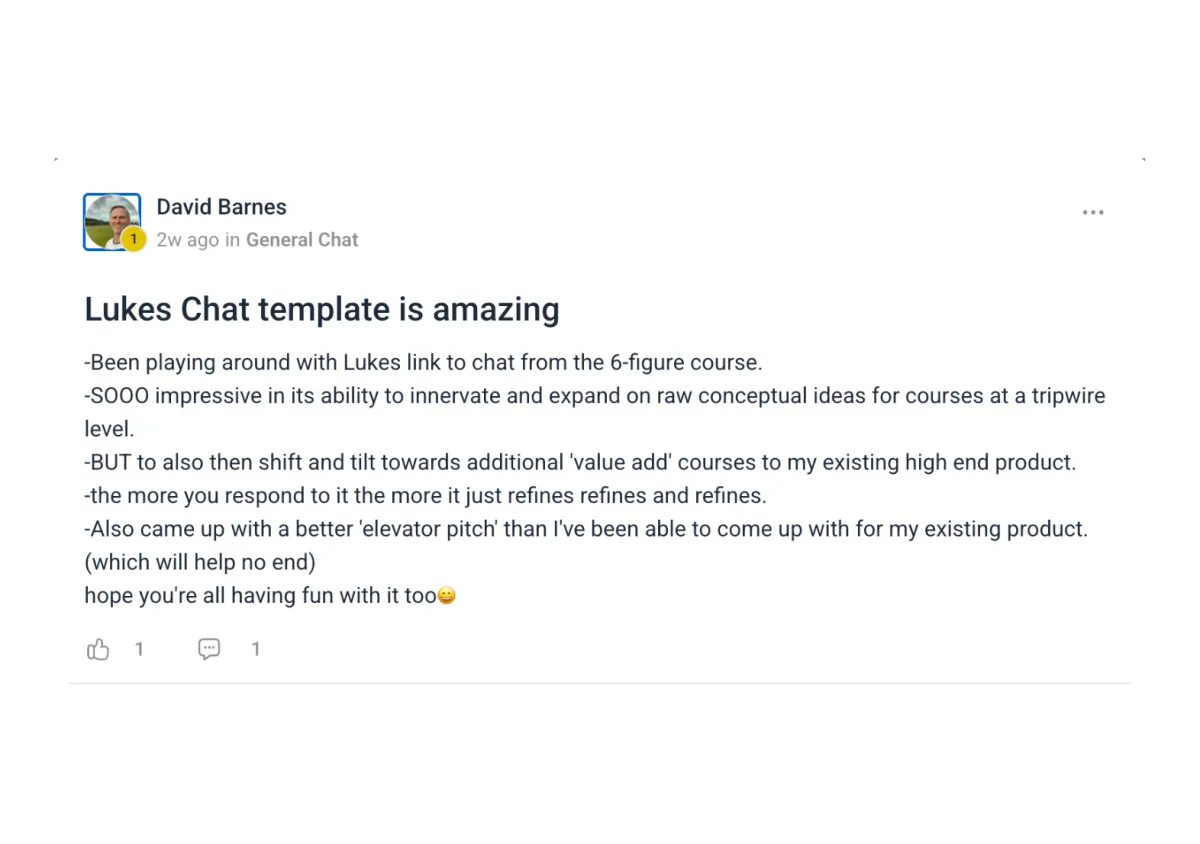Click David Barnes' profile avatar
The width and height of the screenshot is (1200, 844).
pos(111,221)
